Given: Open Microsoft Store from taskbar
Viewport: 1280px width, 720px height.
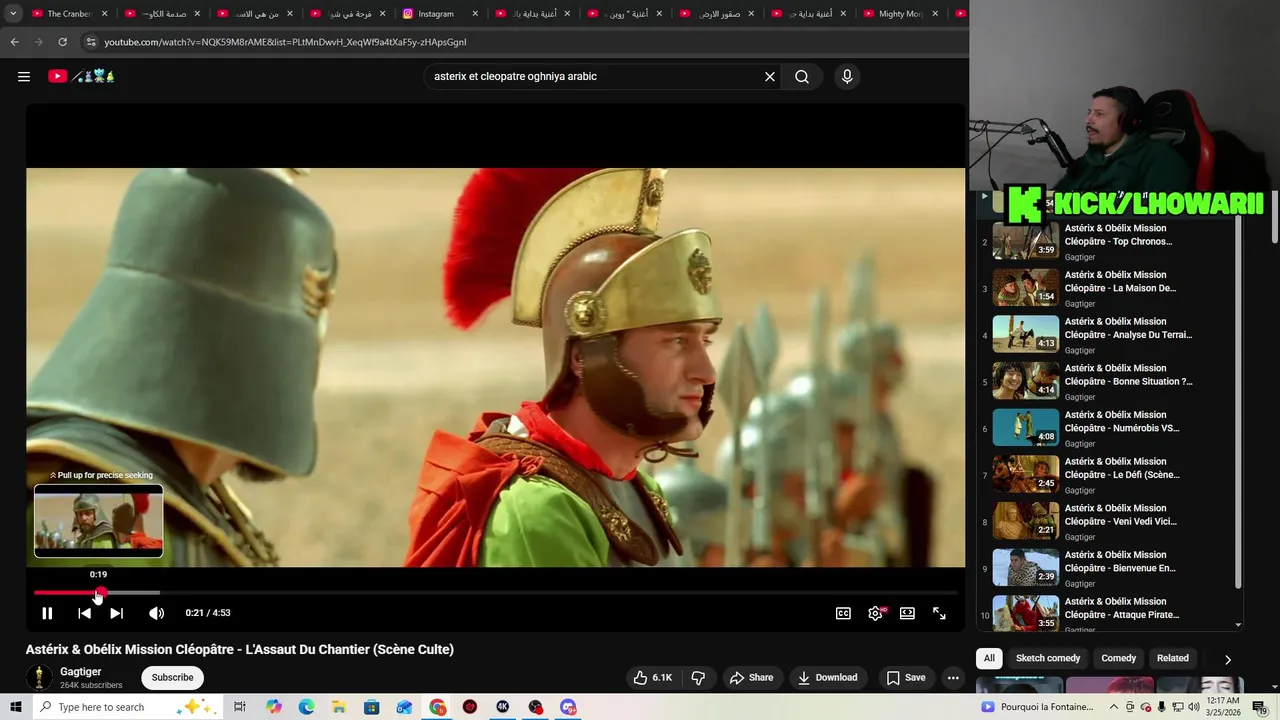Looking at the screenshot, I should (x=372, y=707).
